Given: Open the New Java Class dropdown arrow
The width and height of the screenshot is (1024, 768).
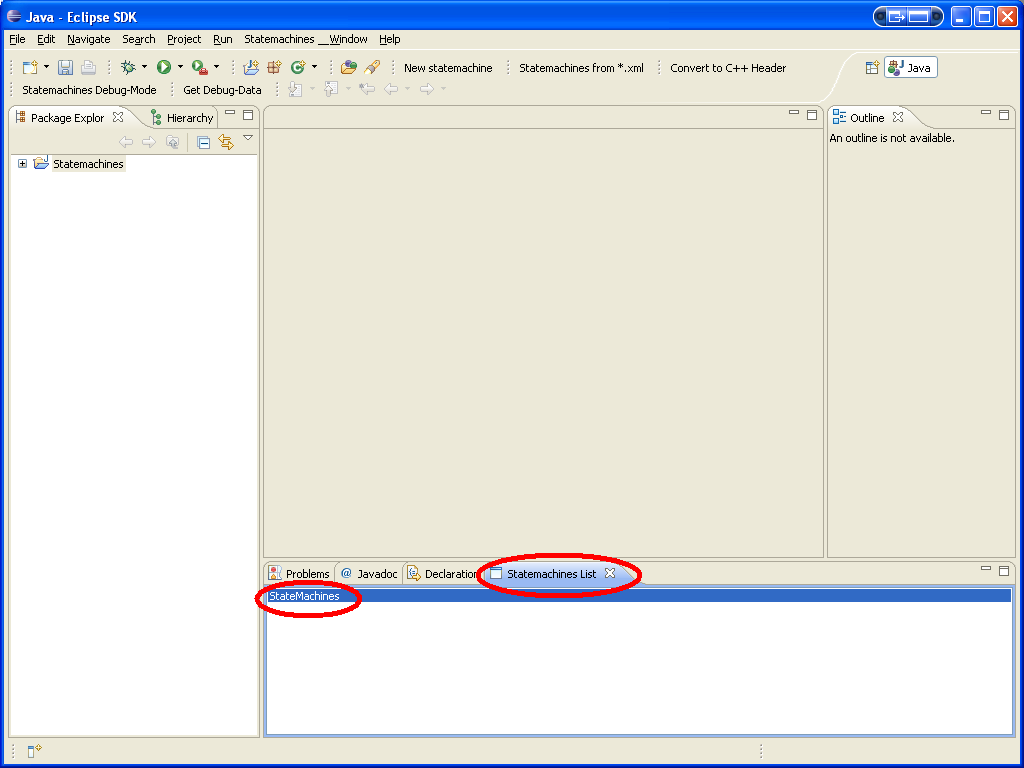Looking at the screenshot, I should [x=314, y=67].
